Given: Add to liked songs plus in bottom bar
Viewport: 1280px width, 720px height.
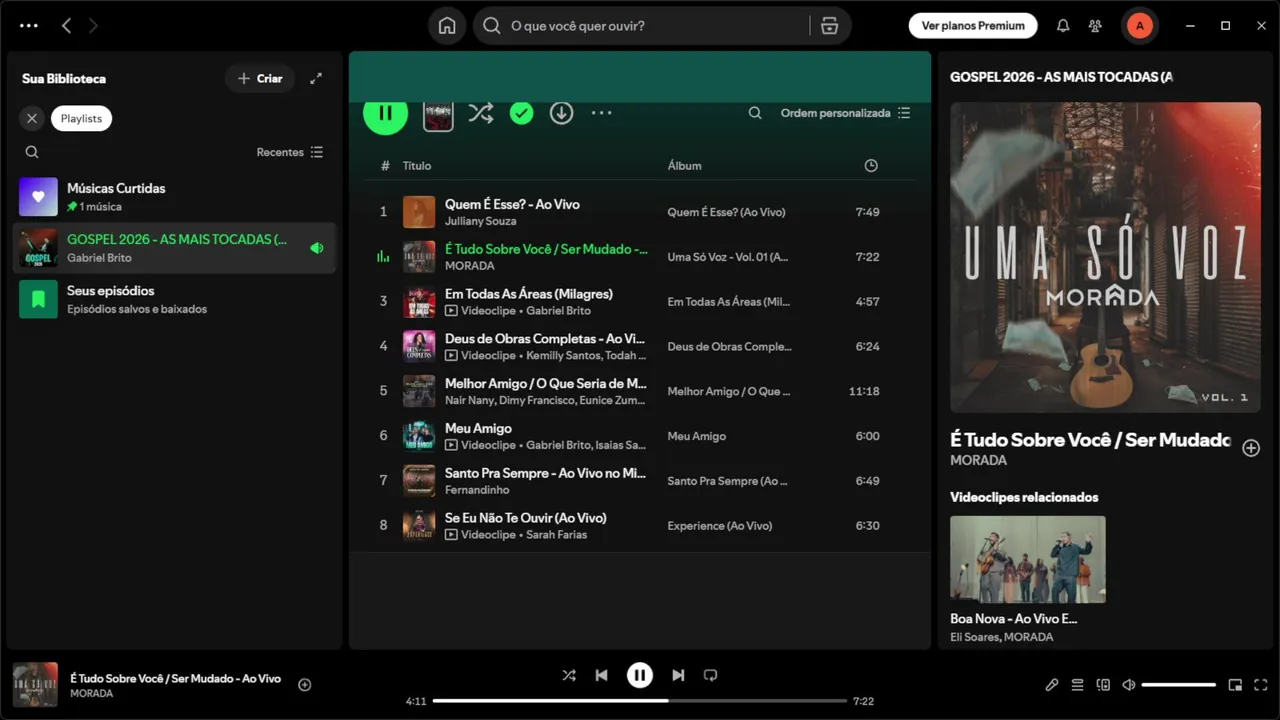Looking at the screenshot, I should pos(305,685).
